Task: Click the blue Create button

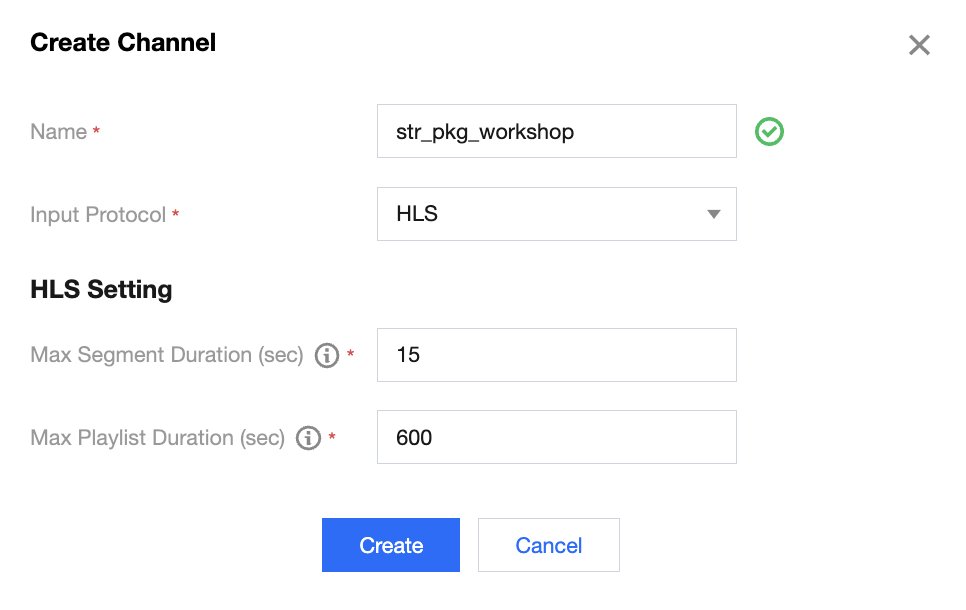Action: 391,545
